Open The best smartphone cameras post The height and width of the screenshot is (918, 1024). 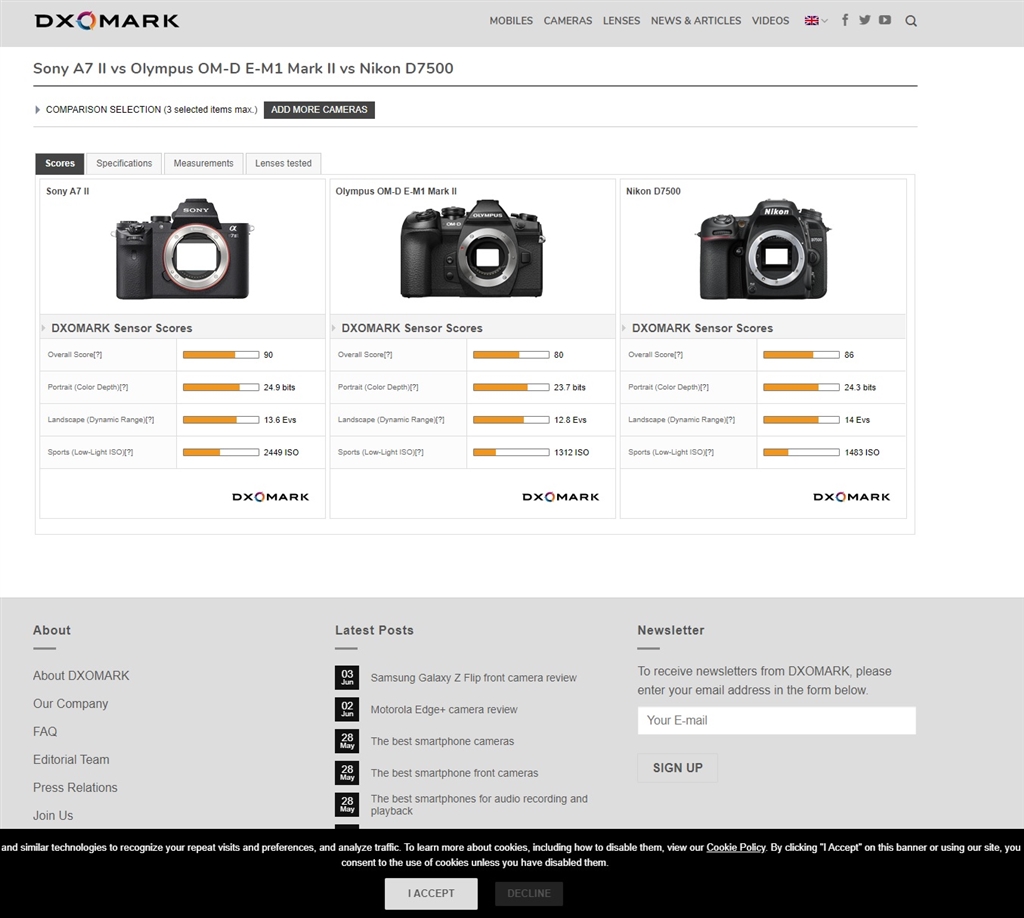click(x=442, y=741)
